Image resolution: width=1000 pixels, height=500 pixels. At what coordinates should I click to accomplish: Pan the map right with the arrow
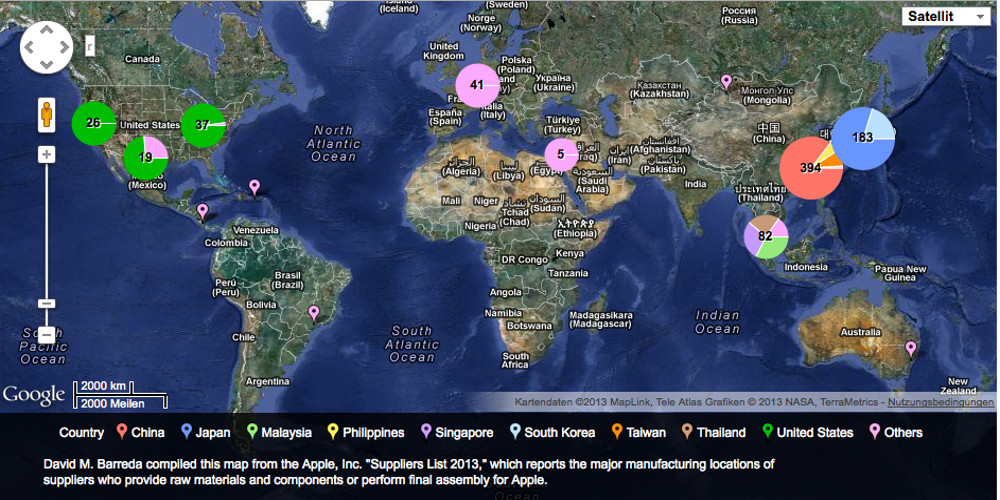tap(64, 47)
